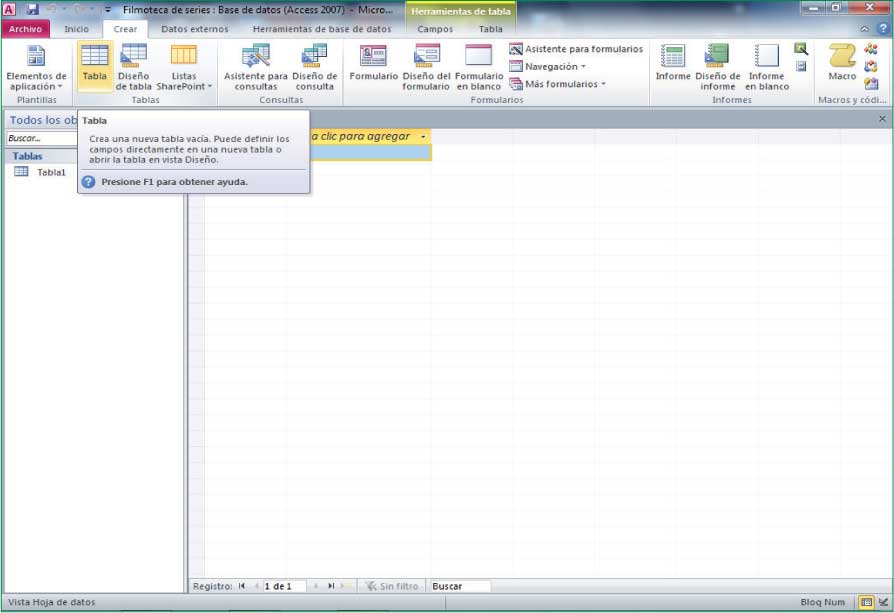The width and height of the screenshot is (894, 613).
Task: Click the Buscar box in record navigator
Action: coord(460,586)
